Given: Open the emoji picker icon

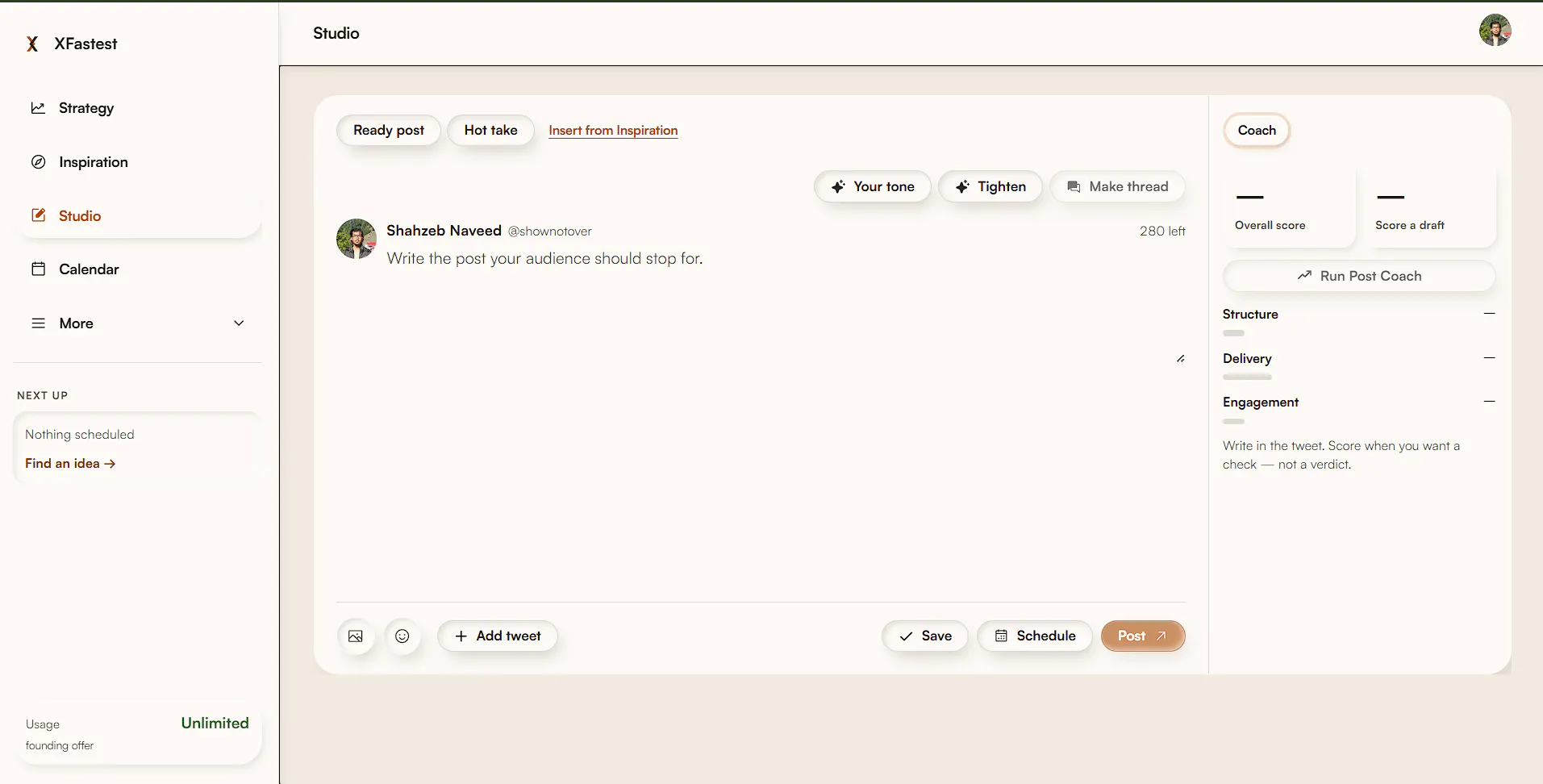Looking at the screenshot, I should 402,636.
